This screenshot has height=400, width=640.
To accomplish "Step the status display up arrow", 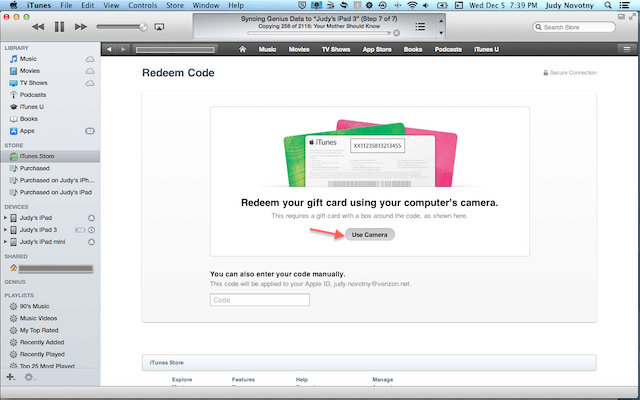I will click(x=441, y=20).
